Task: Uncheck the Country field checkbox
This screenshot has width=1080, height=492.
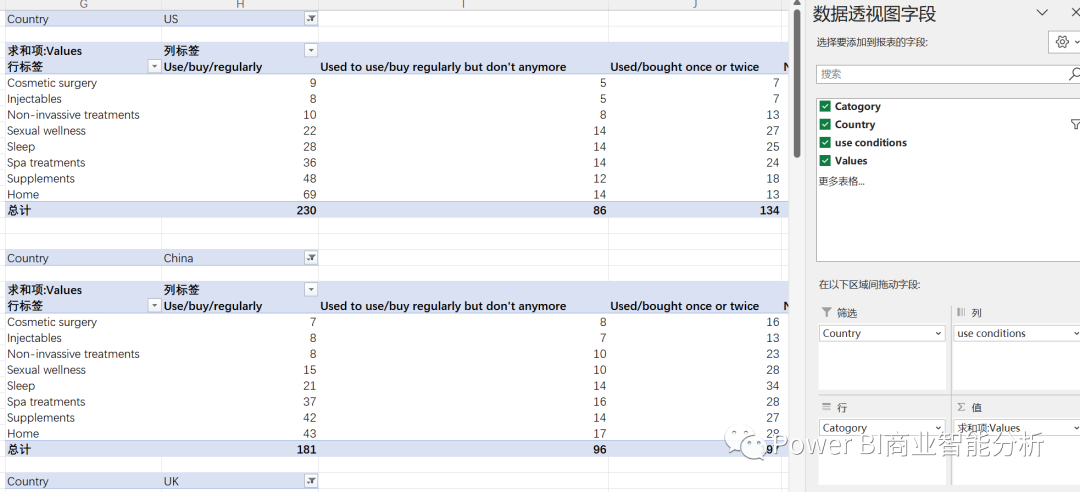Action: tap(825, 124)
